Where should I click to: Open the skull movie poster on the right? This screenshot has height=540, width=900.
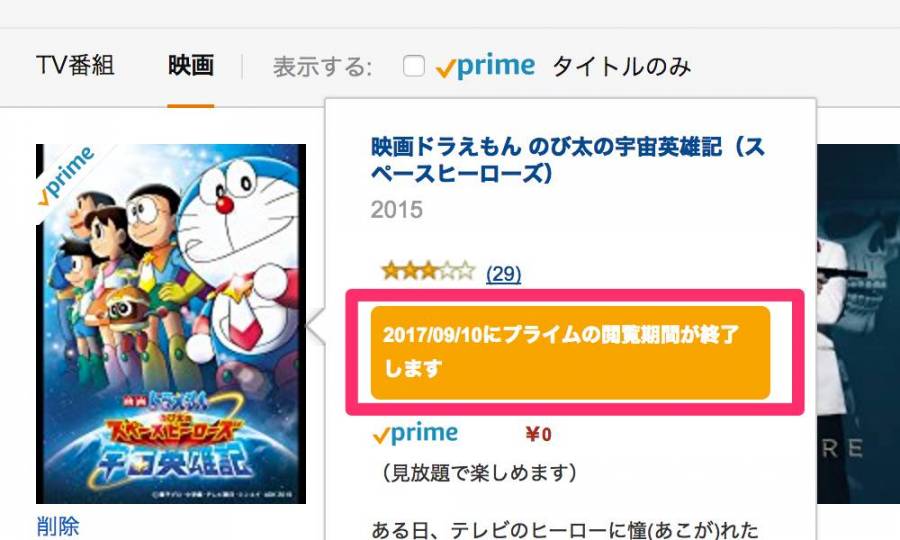pyautogui.click(x=858, y=324)
